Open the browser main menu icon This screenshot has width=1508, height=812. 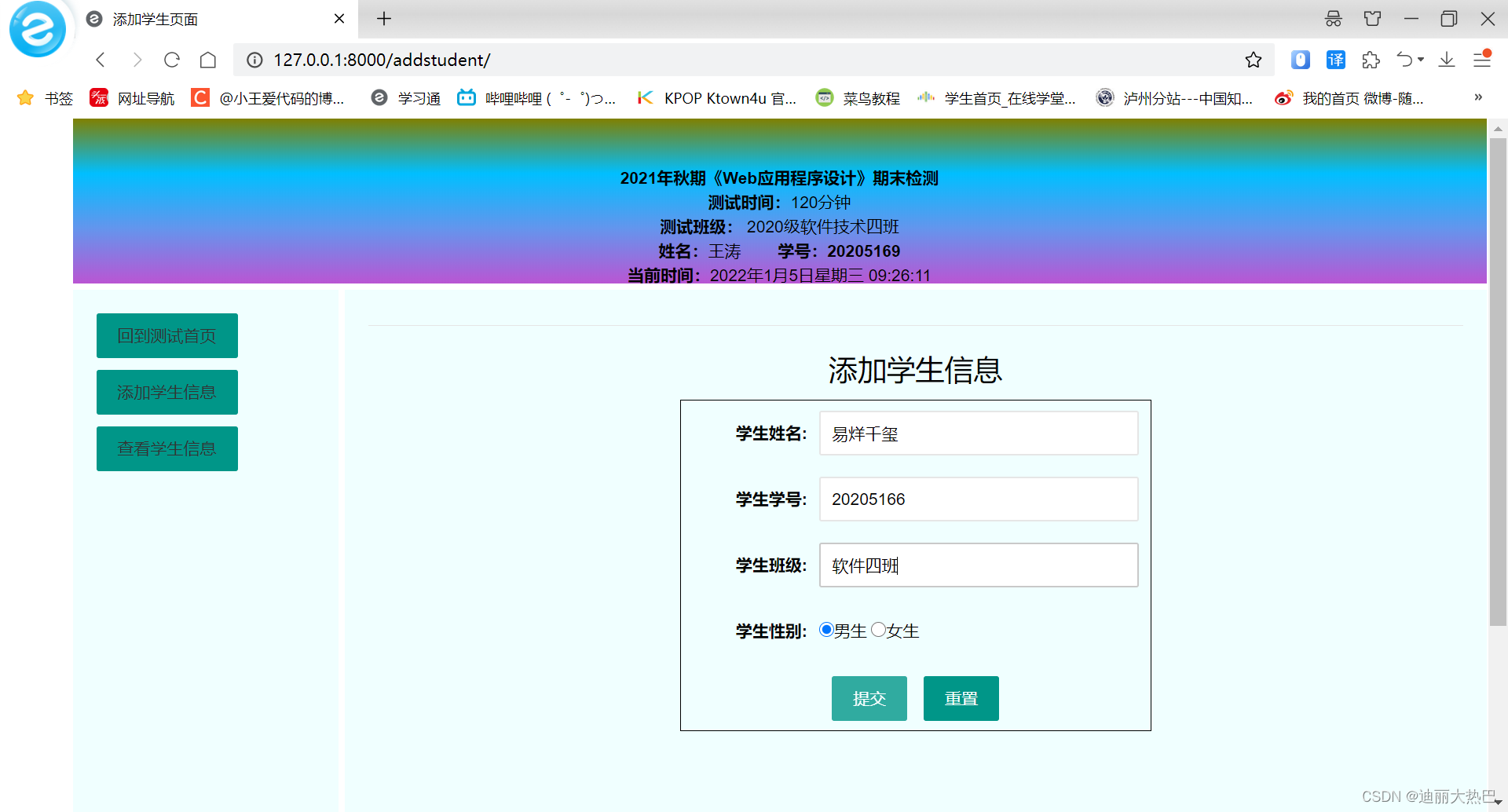(1482, 60)
